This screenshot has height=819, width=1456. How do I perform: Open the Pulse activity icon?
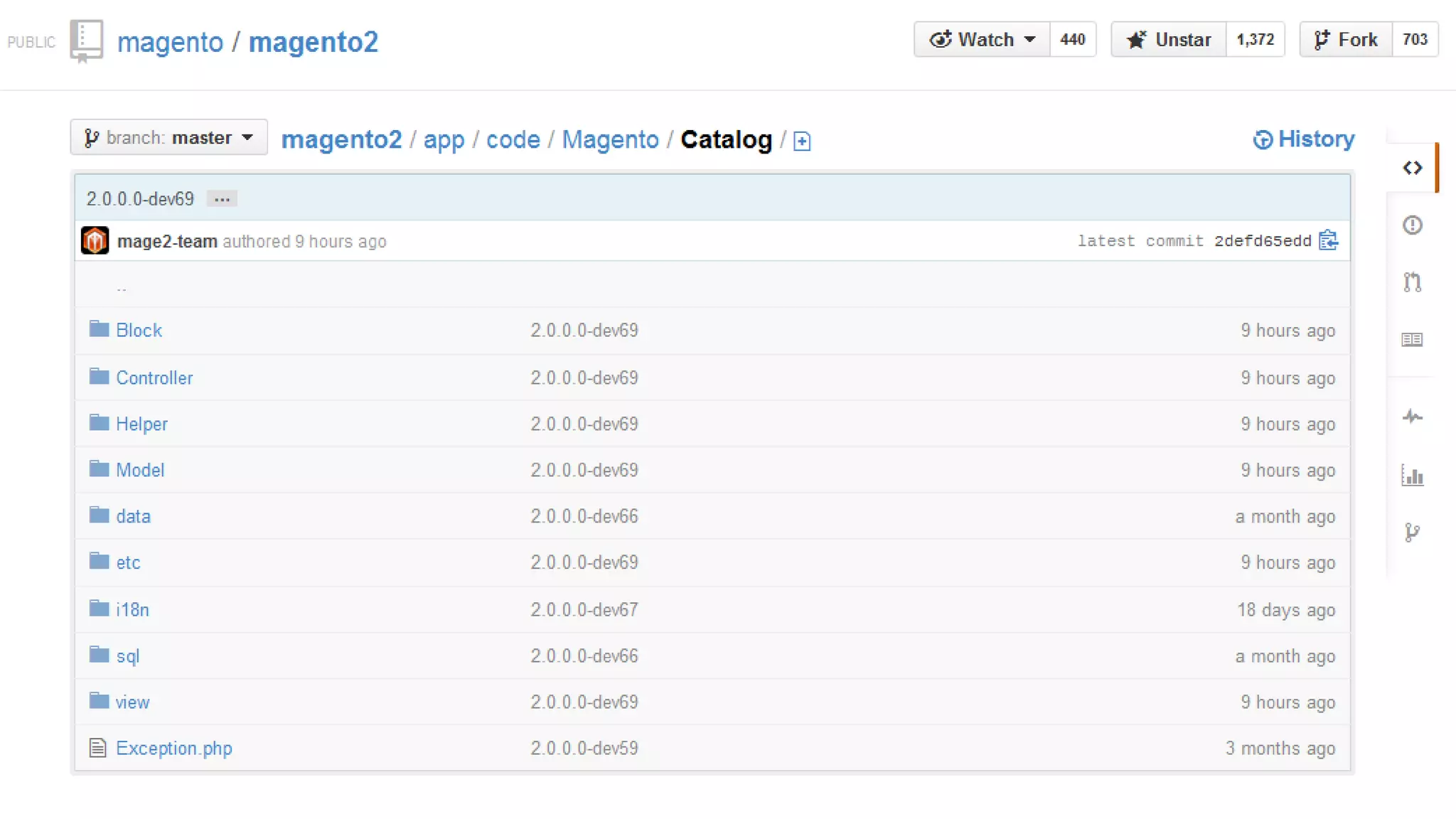(1412, 417)
